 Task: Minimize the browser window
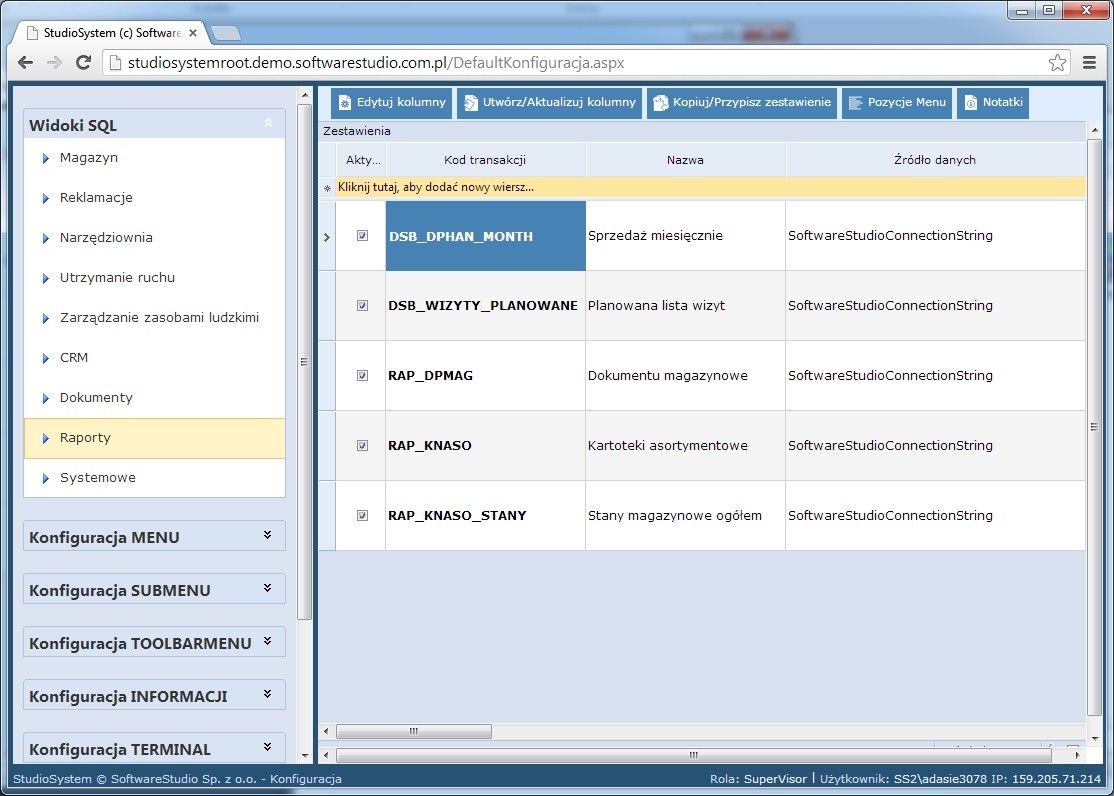pos(1022,11)
